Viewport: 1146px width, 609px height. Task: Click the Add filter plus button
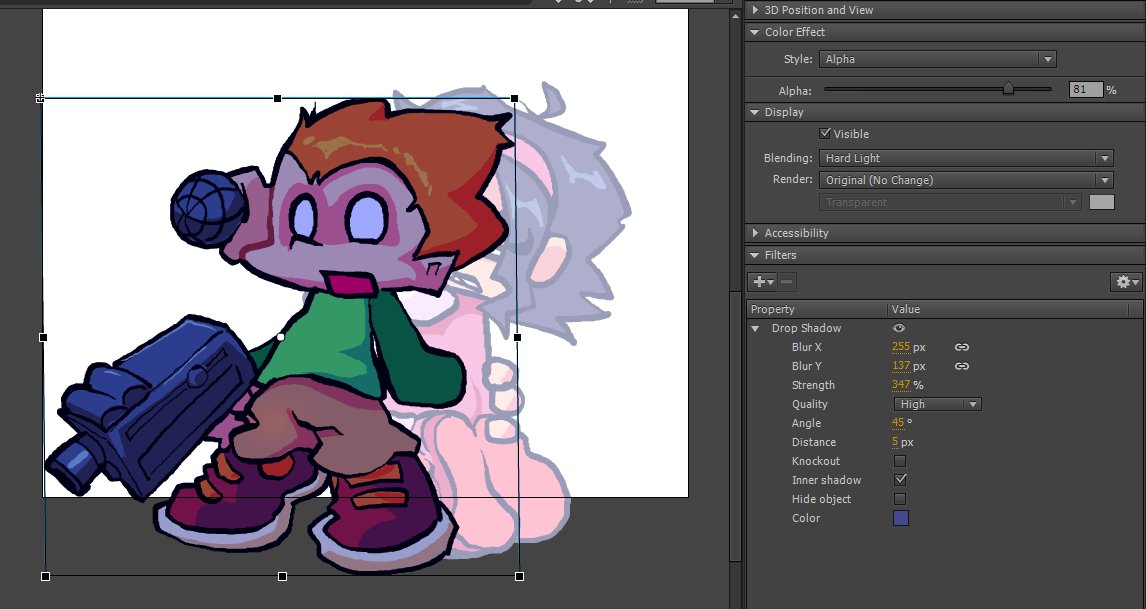pyautogui.click(x=762, y=281)
